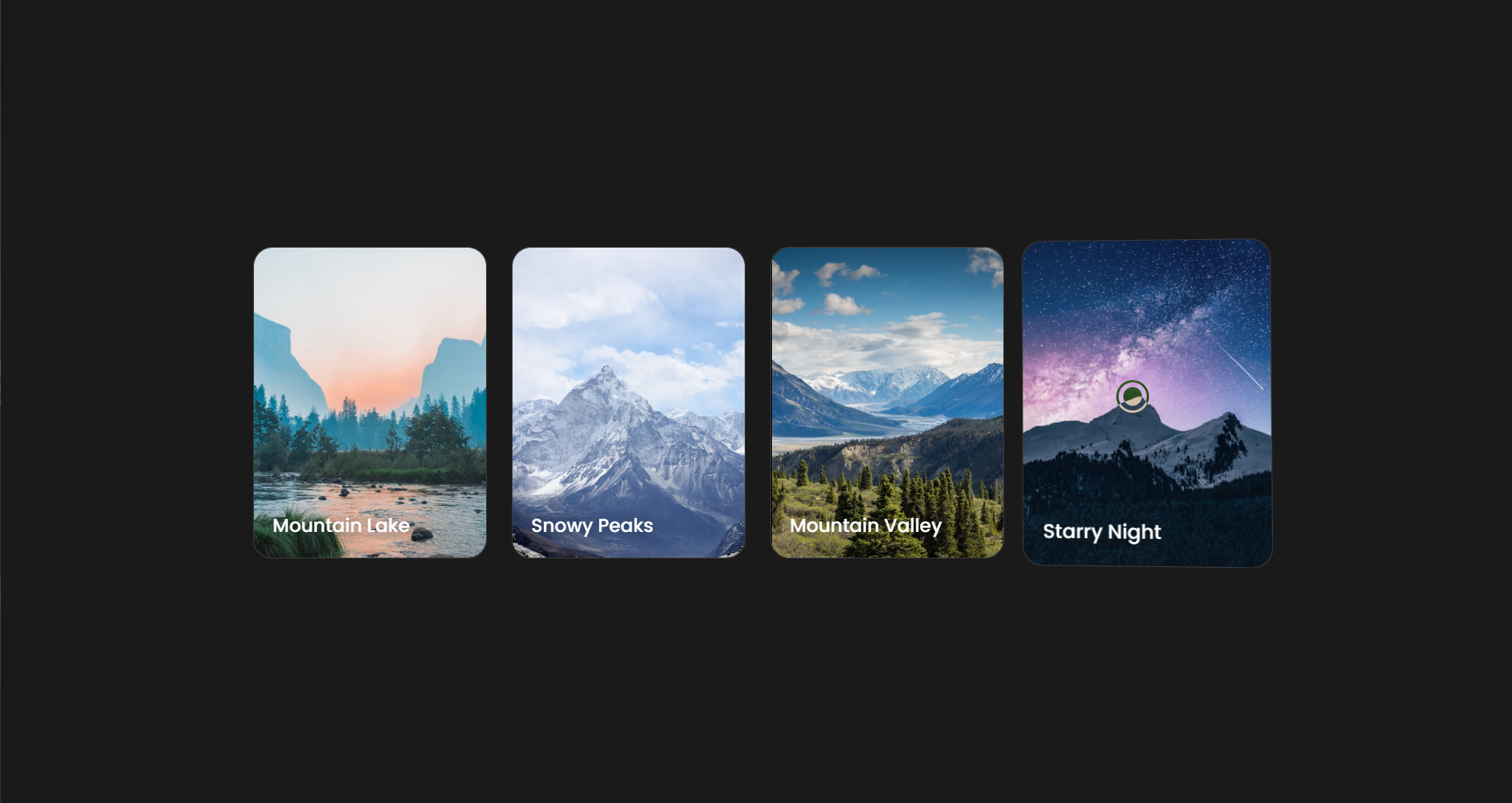The height and width of the screenshot is (803, 1512).
Task: Select the Mountain Valley card
Action: click(887, 403)
